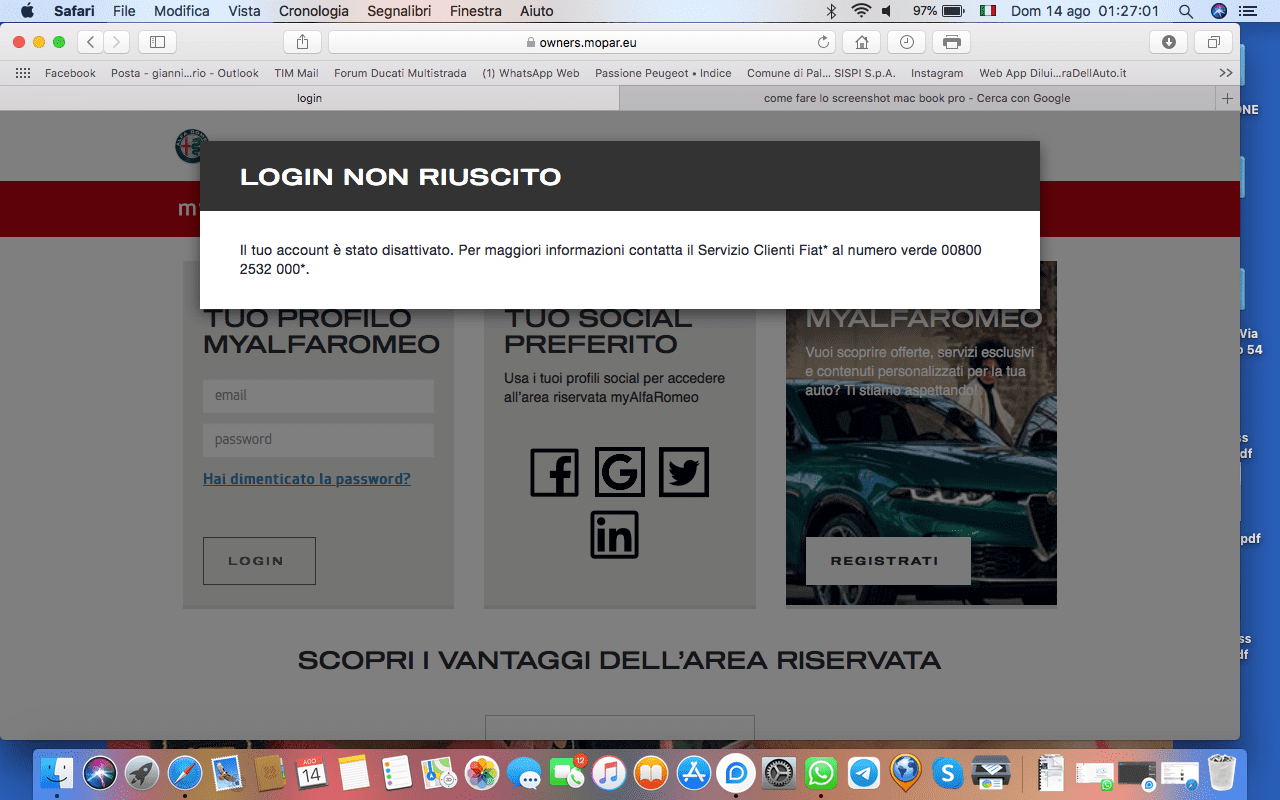Screen dimensions: 1280x800
Task: Open the Web App DiluiraDellAuto.it bookmark
Action: (1053, 73)
